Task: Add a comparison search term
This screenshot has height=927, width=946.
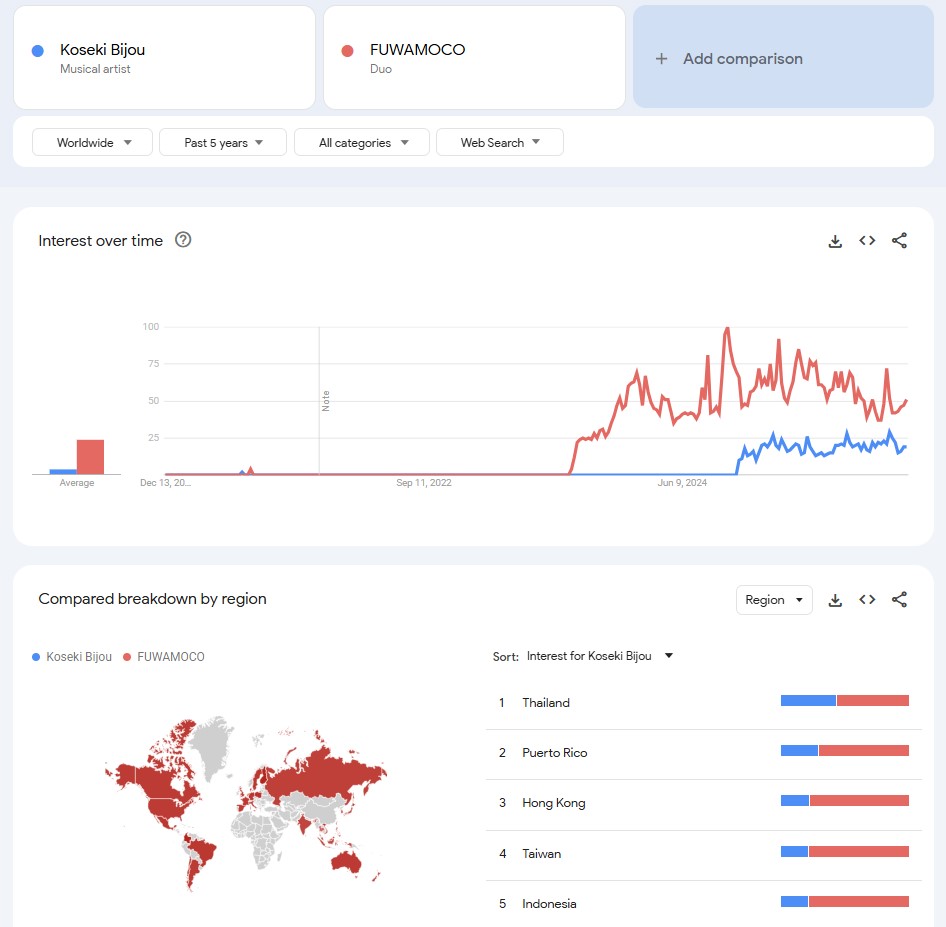Action: [x=783, y=57]
